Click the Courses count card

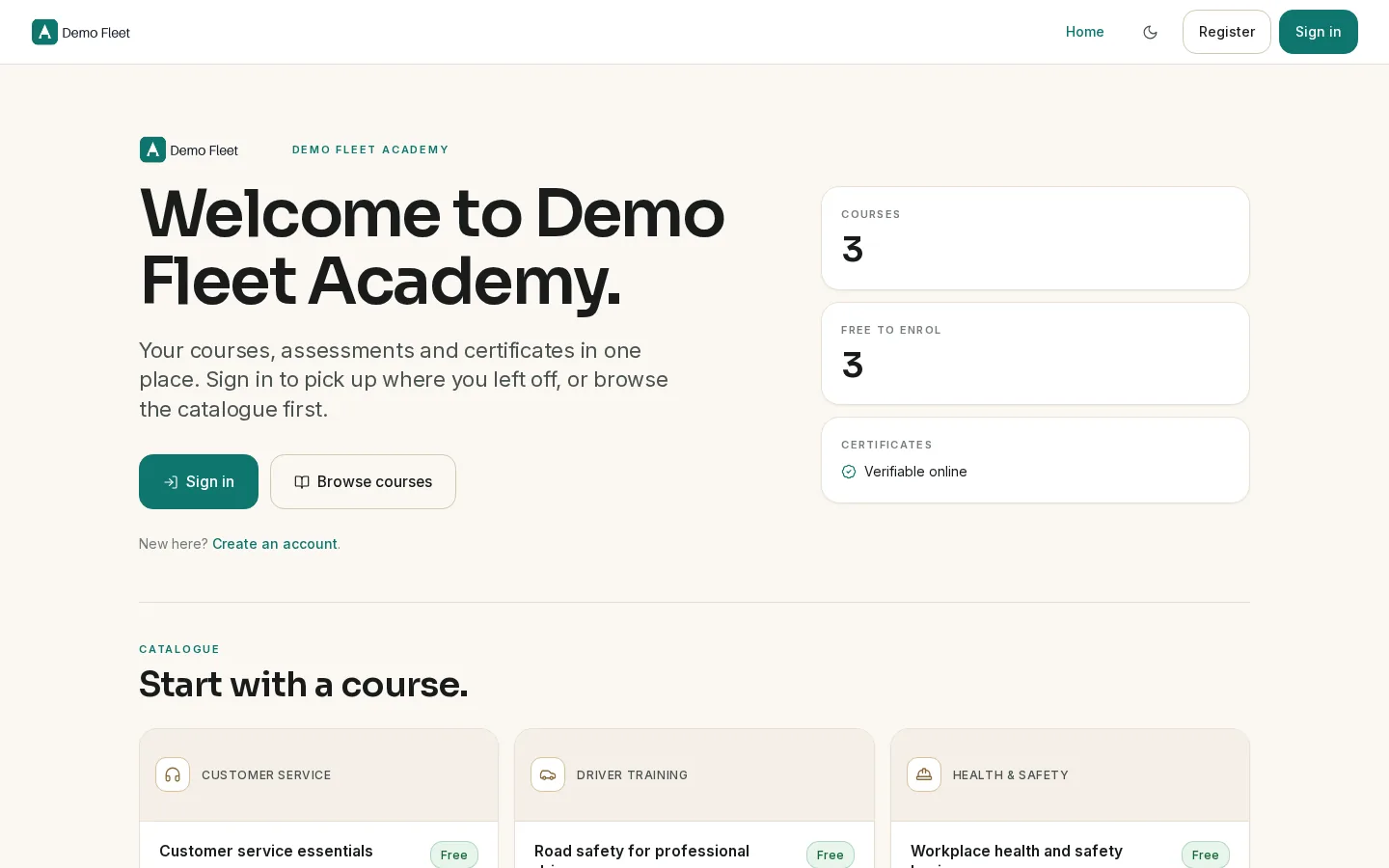1035,238
